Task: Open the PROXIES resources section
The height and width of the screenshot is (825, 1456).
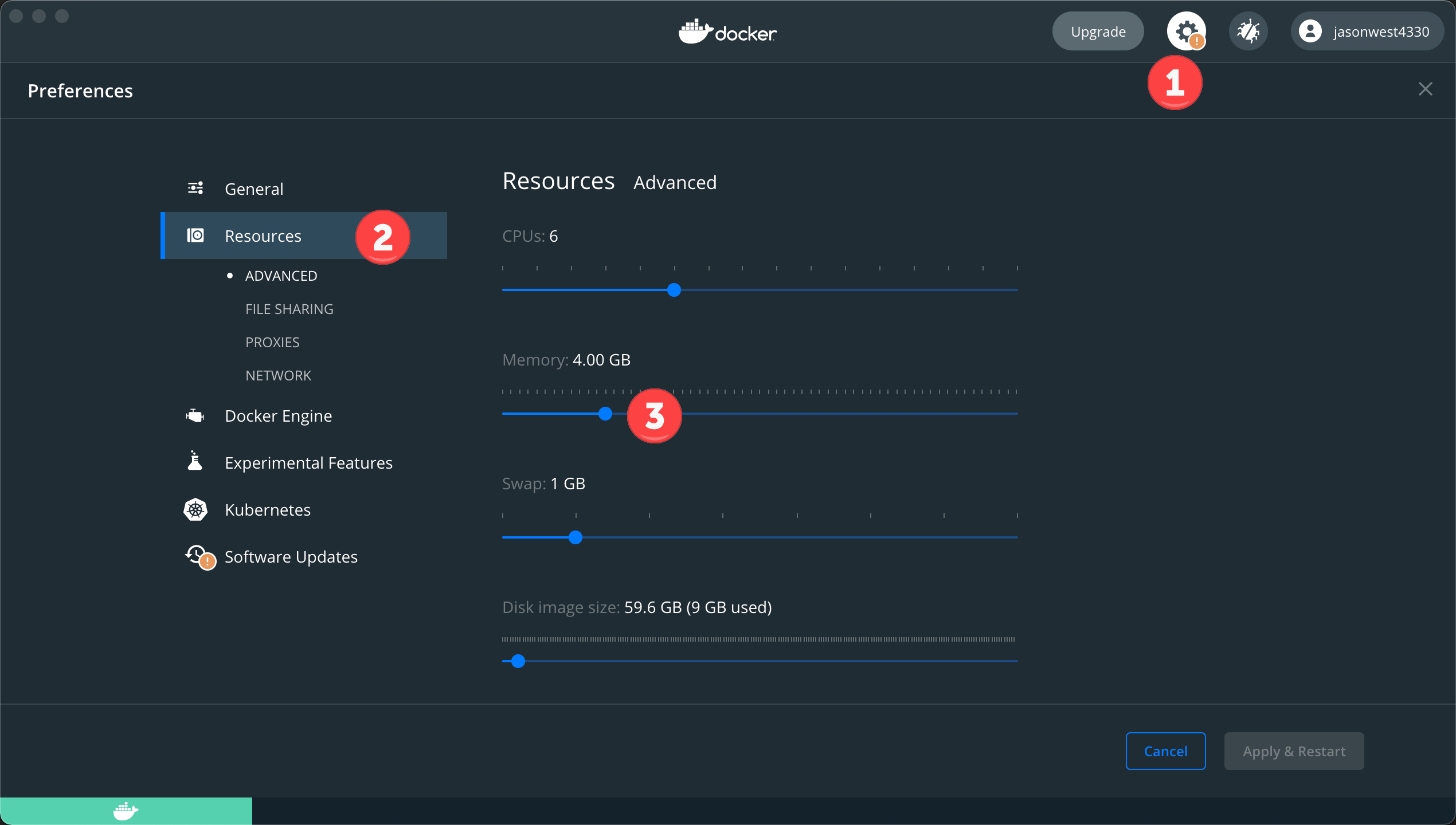Action: (272, 341)
